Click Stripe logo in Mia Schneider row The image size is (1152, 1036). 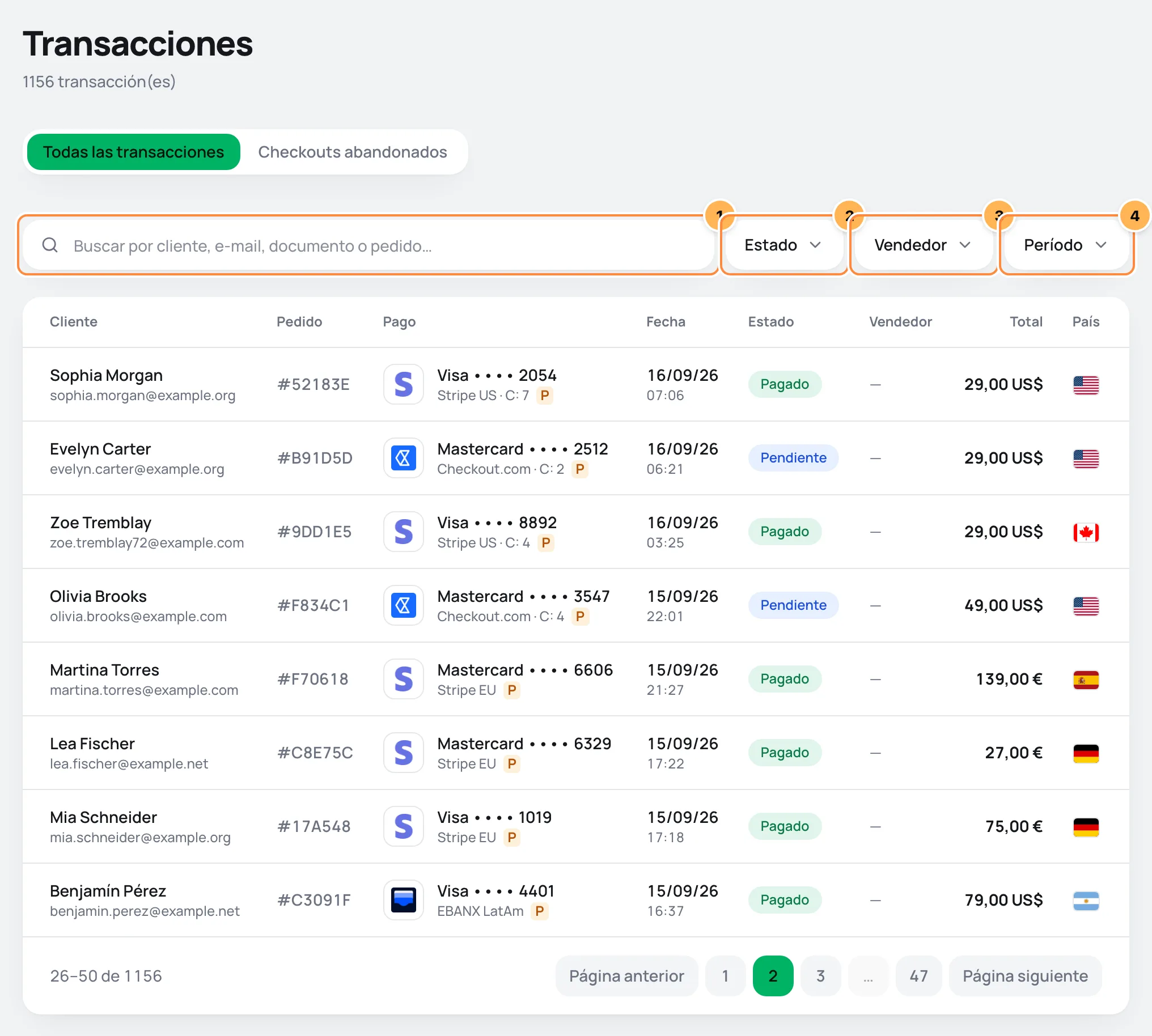(403, 826)
